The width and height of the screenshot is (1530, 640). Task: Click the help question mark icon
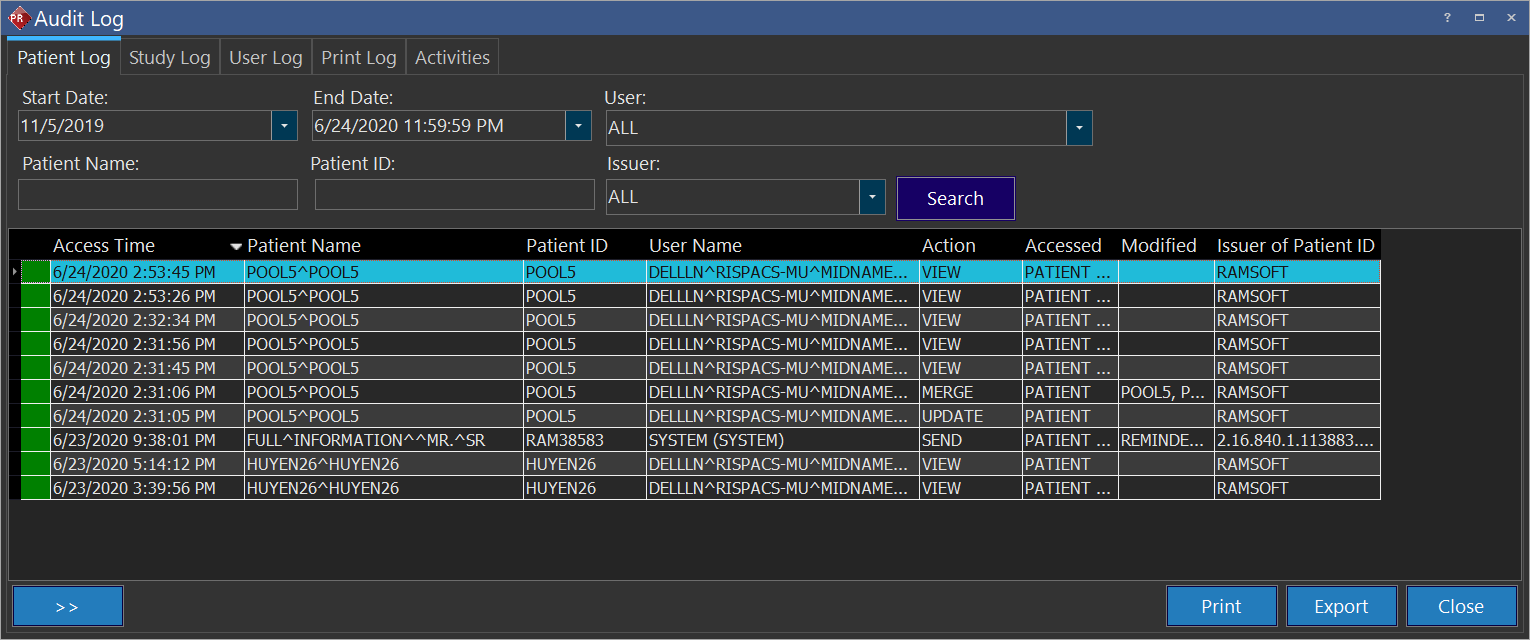[x=1446, y=18]
